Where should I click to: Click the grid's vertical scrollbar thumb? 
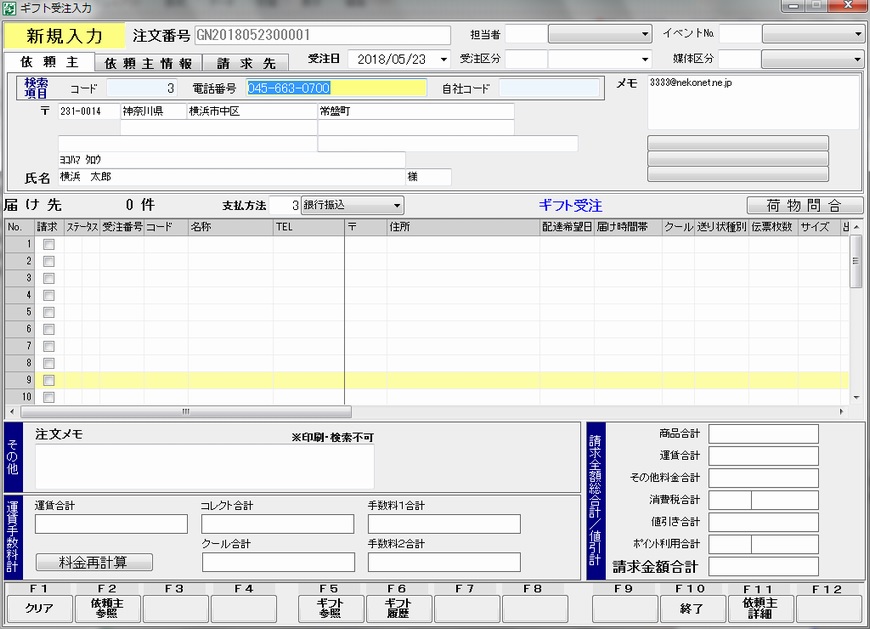click(x=856, y=261)
